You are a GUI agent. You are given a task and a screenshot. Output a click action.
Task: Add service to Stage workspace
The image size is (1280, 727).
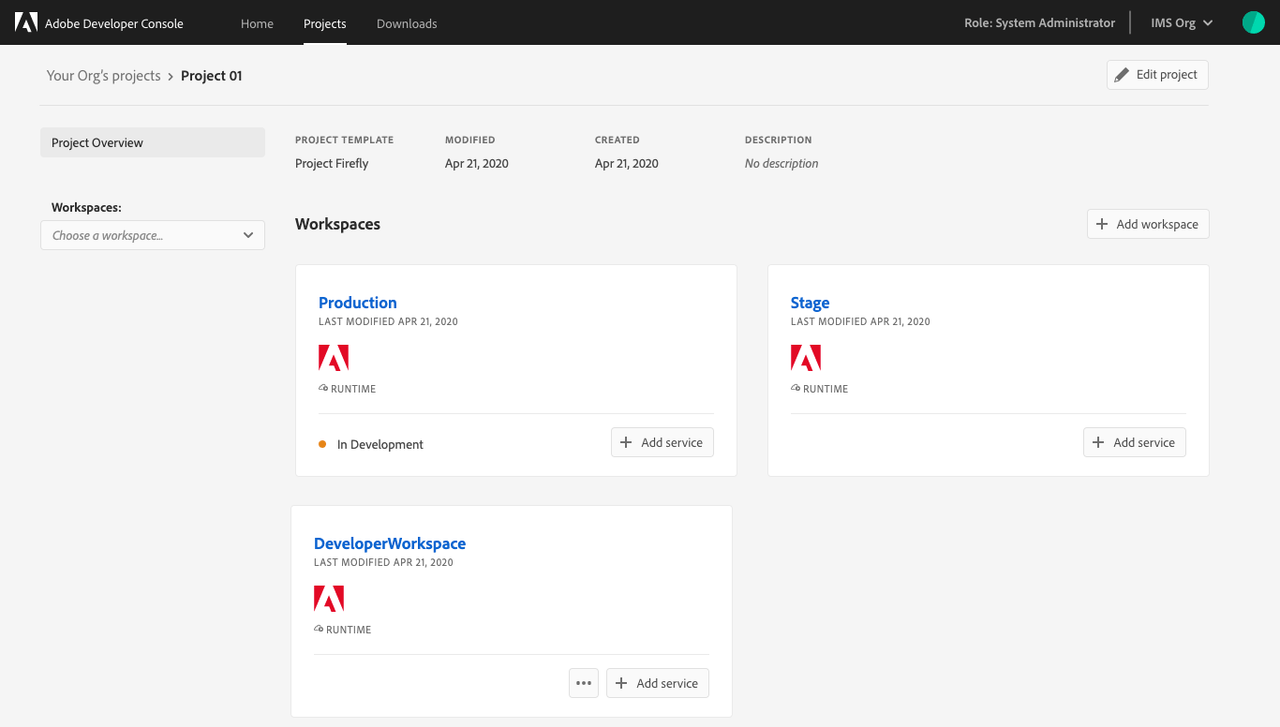click(1134, 442)
